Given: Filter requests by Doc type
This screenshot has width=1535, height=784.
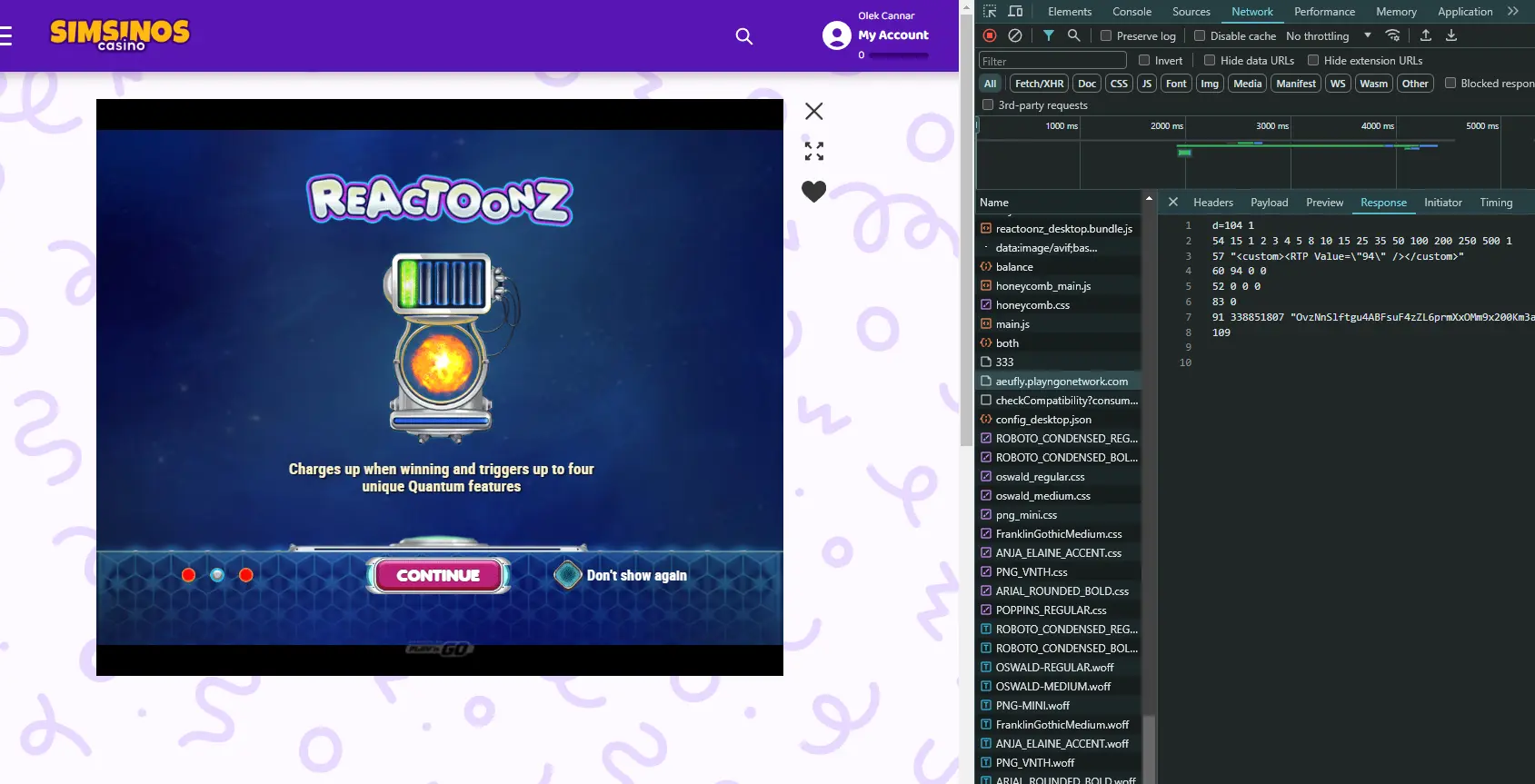Looking at the screenshot, I should pos(1087,84).
